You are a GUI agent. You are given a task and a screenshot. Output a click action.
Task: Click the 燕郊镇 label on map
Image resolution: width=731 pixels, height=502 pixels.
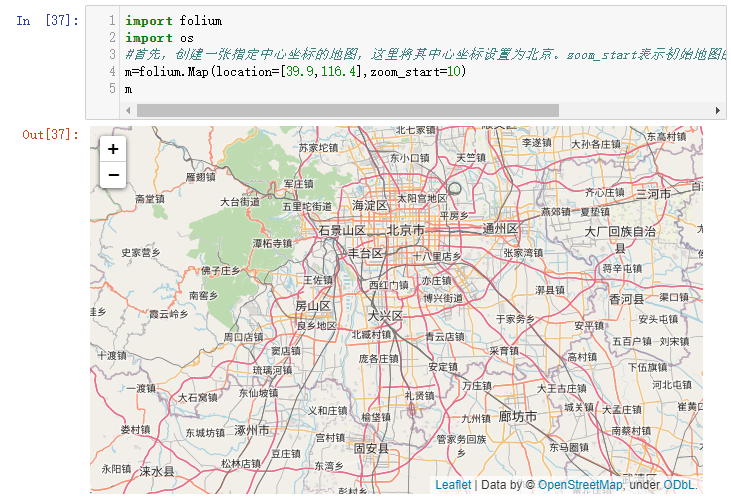coord(556,212)
